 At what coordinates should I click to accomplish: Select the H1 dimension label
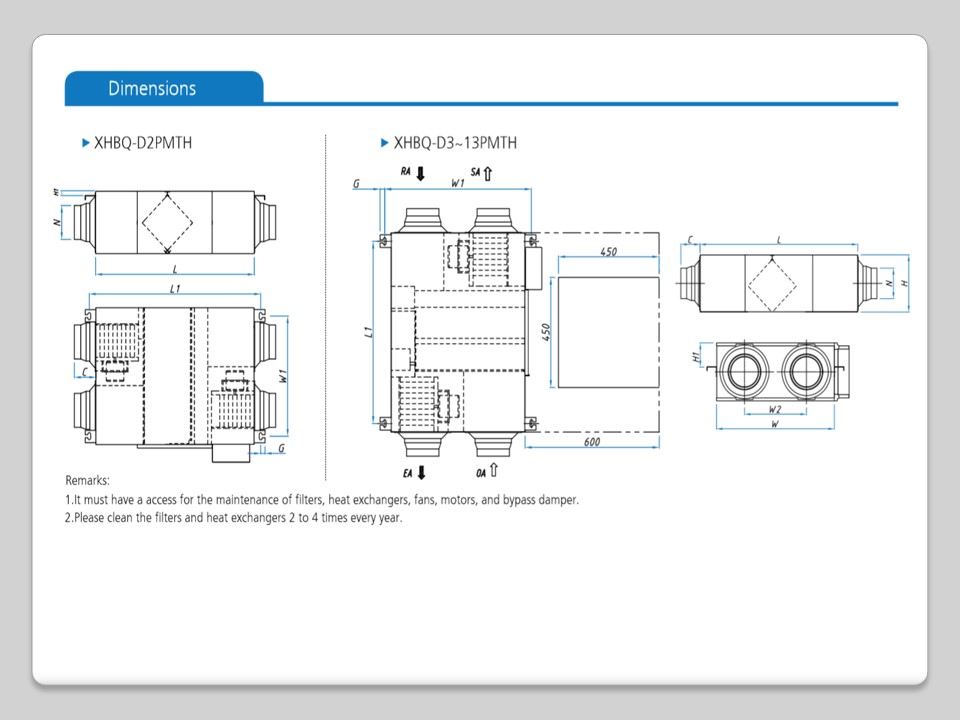click(695, 356)
